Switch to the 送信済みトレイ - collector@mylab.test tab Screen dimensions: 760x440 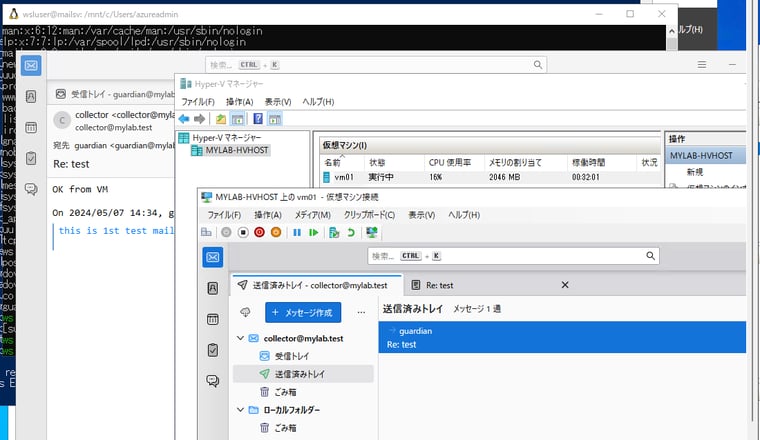[x=317, y=285]
